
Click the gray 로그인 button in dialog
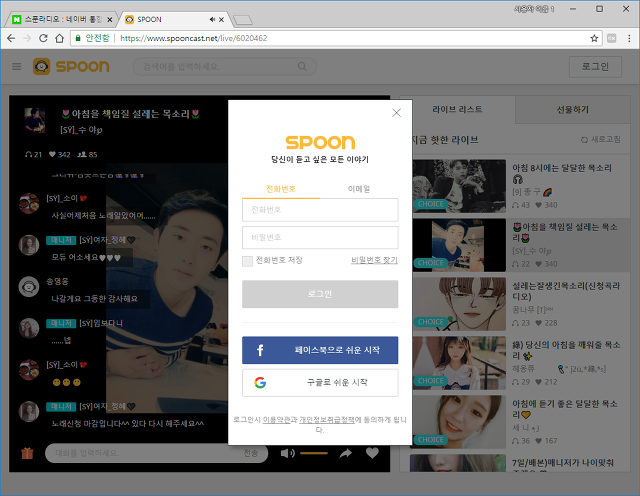tap(320, 294)
